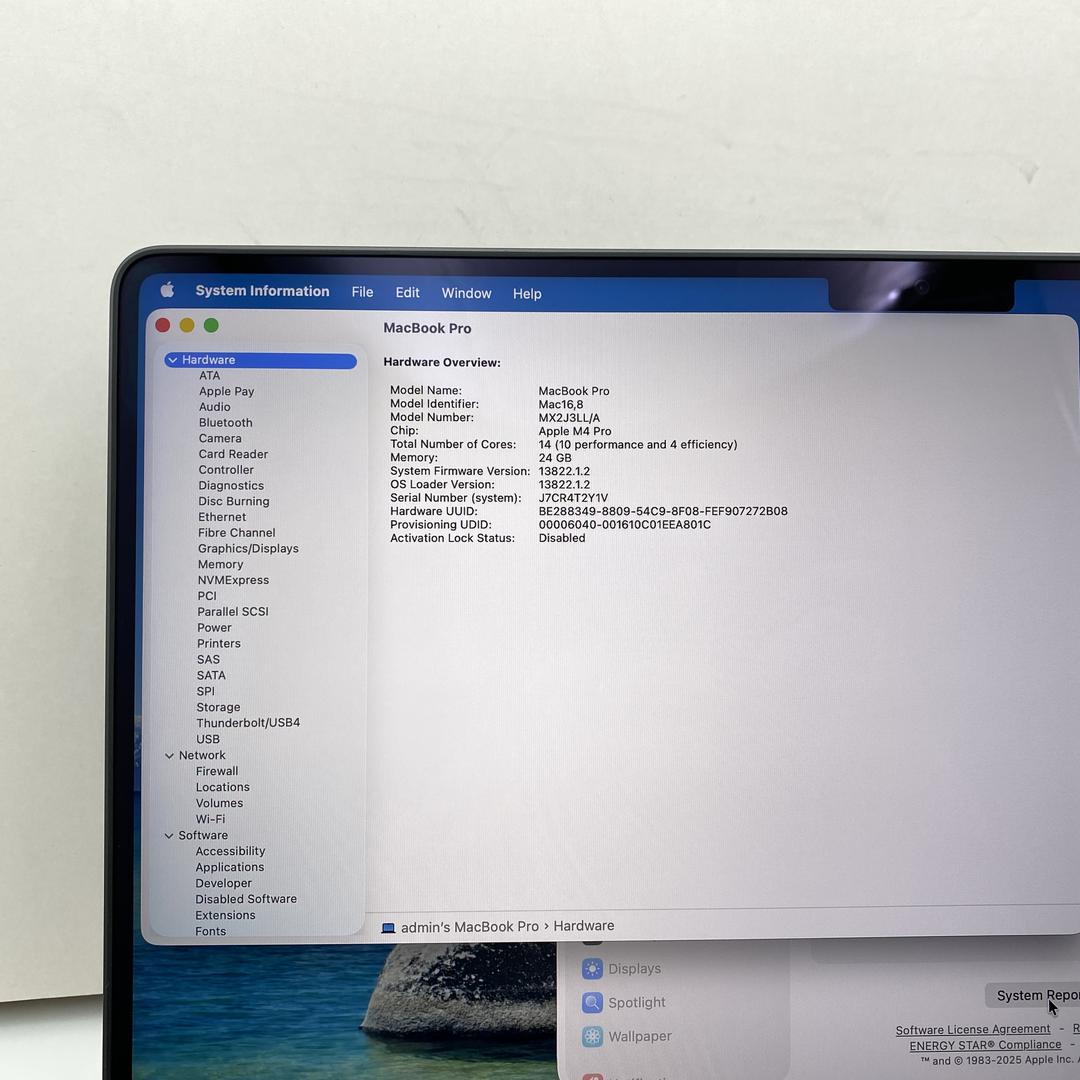This screenshot has height=1080, width=1080.
Task: Collapse the Software section chevron
Action: click(x=169, y=836)
